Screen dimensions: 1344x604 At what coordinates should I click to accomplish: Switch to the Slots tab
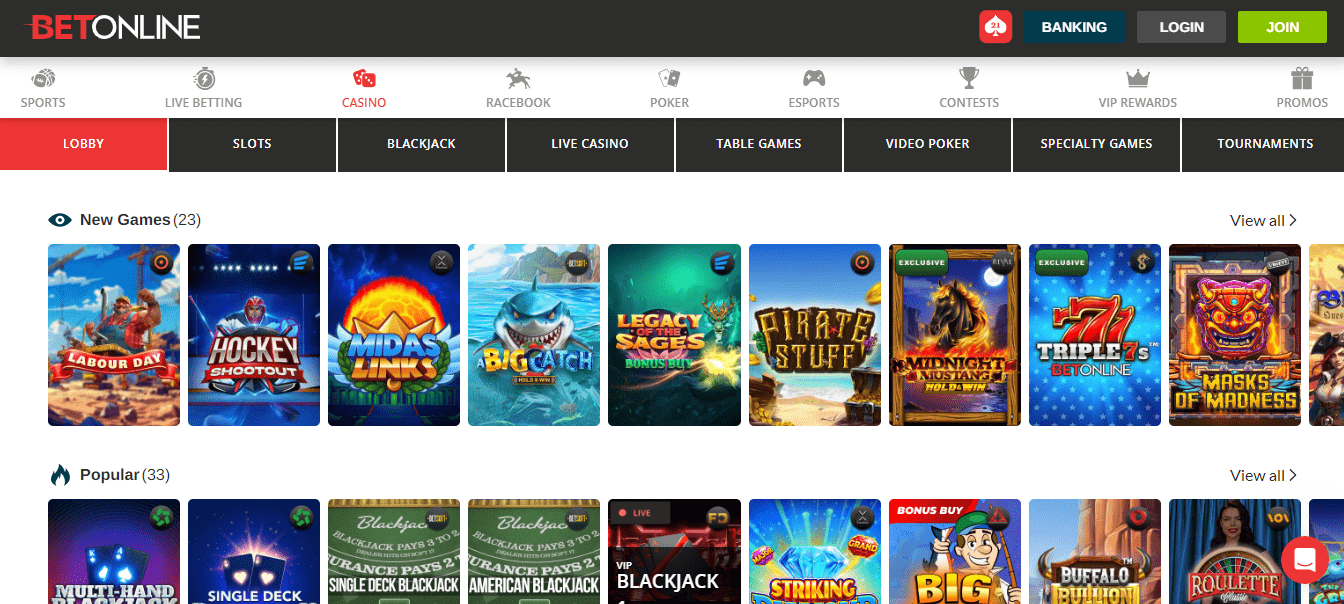[252, 144]
